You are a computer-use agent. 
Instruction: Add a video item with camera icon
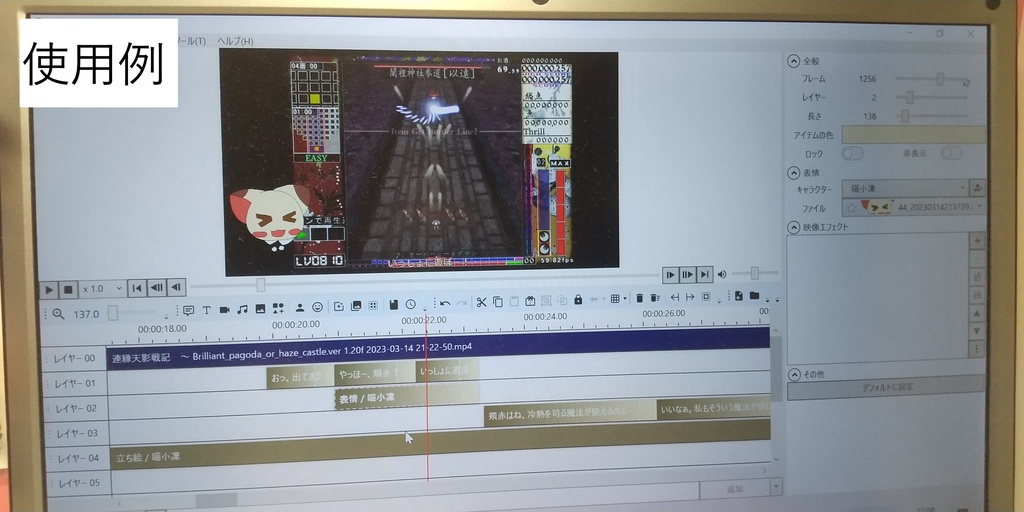(x=225, y=310)
